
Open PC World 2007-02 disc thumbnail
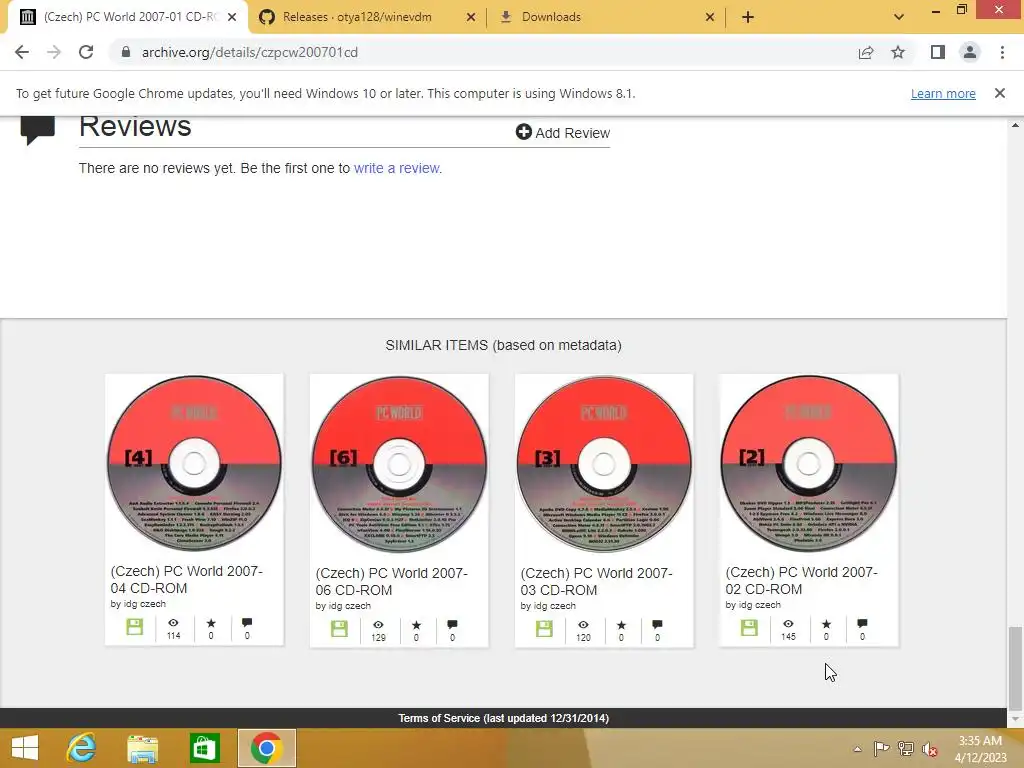pyautogui.click(x=808, y=464)
